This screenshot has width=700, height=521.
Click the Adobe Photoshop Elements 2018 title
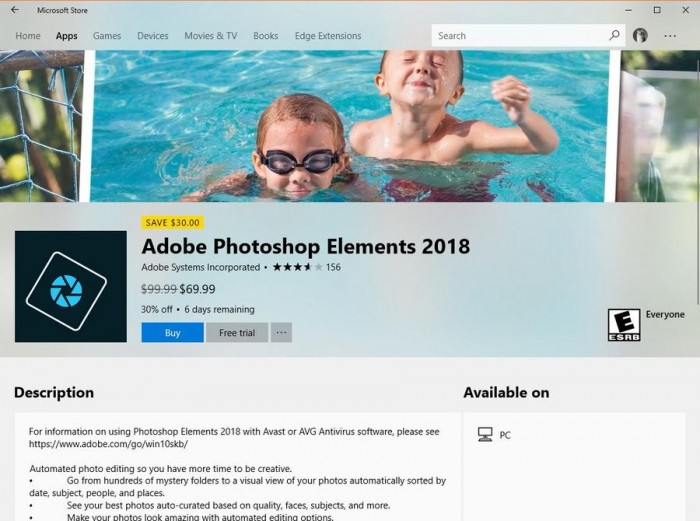coord(306,246)
